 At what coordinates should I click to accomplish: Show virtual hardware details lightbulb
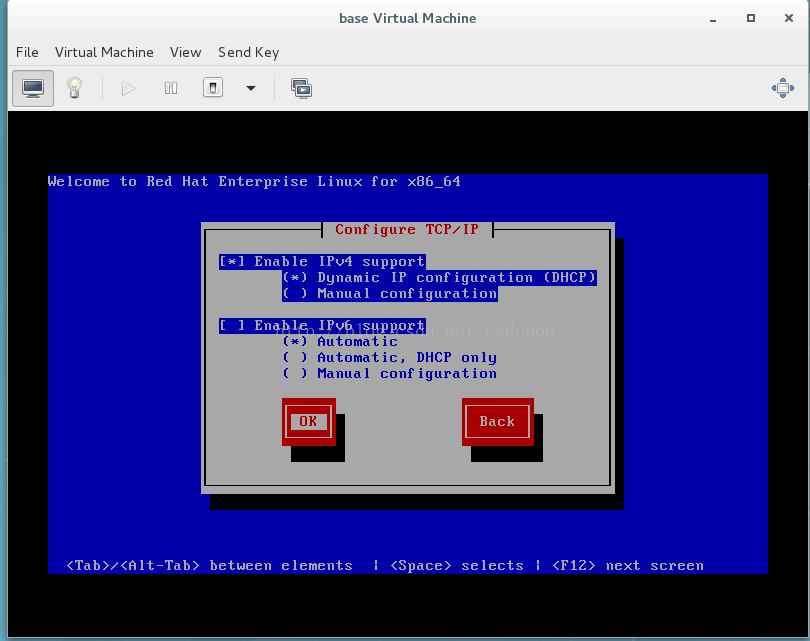click(74, 88)
